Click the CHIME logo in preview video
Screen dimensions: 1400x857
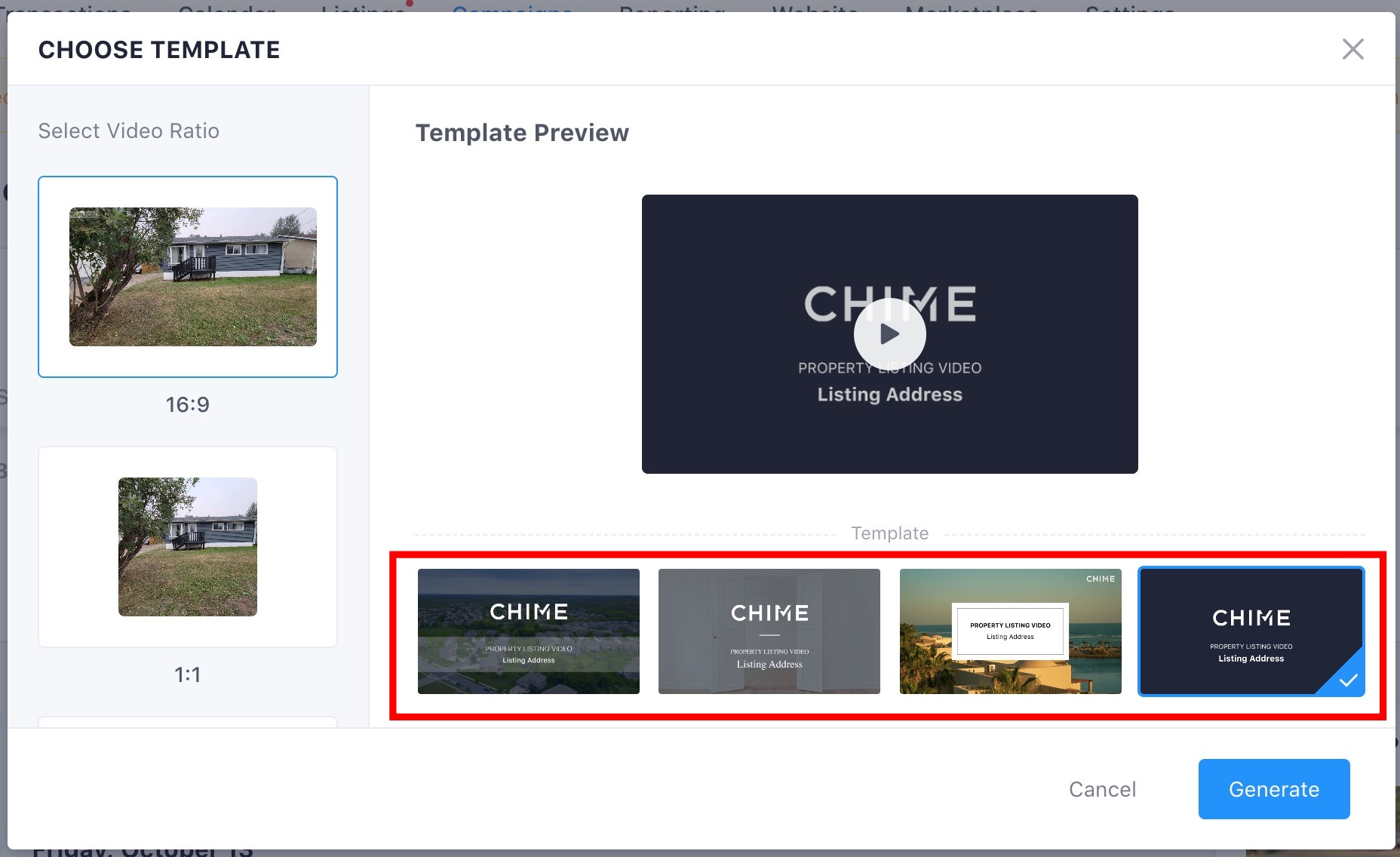[x=889, y=303]
